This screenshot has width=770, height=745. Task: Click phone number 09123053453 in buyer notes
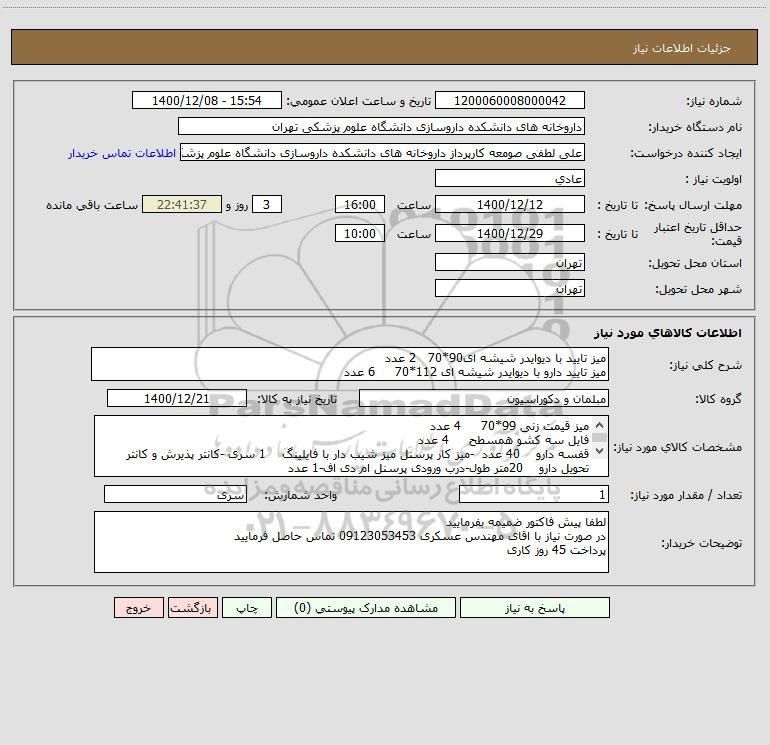pyautogui.click(x=378, y=536)
